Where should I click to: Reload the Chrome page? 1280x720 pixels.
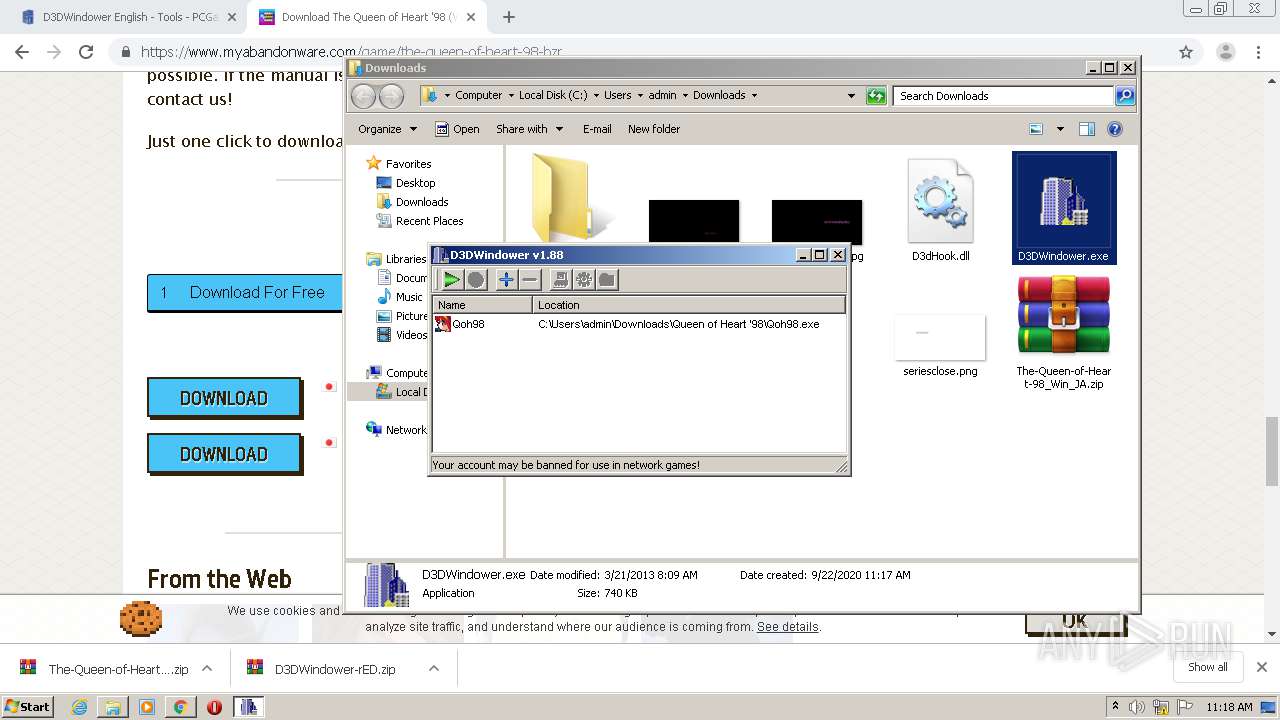coord(86,52)
